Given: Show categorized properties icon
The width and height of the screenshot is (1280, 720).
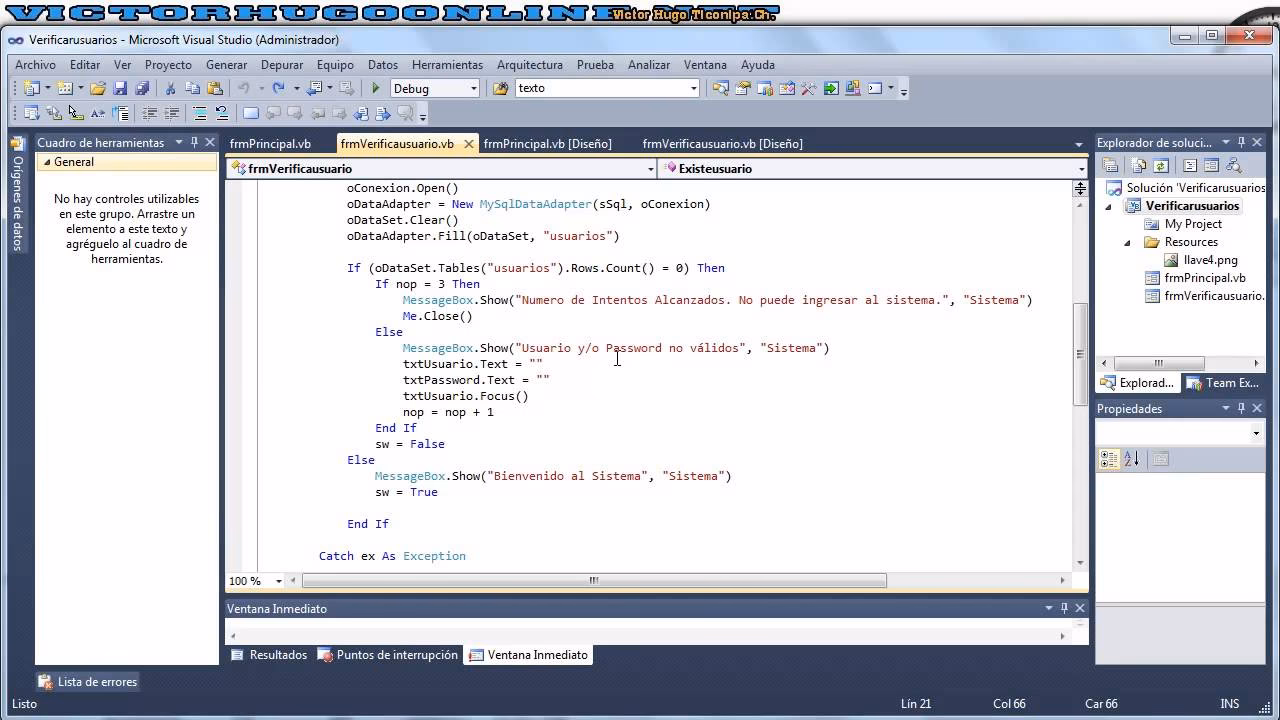Looking at the screenshot, I should (x=1109, y=459).
